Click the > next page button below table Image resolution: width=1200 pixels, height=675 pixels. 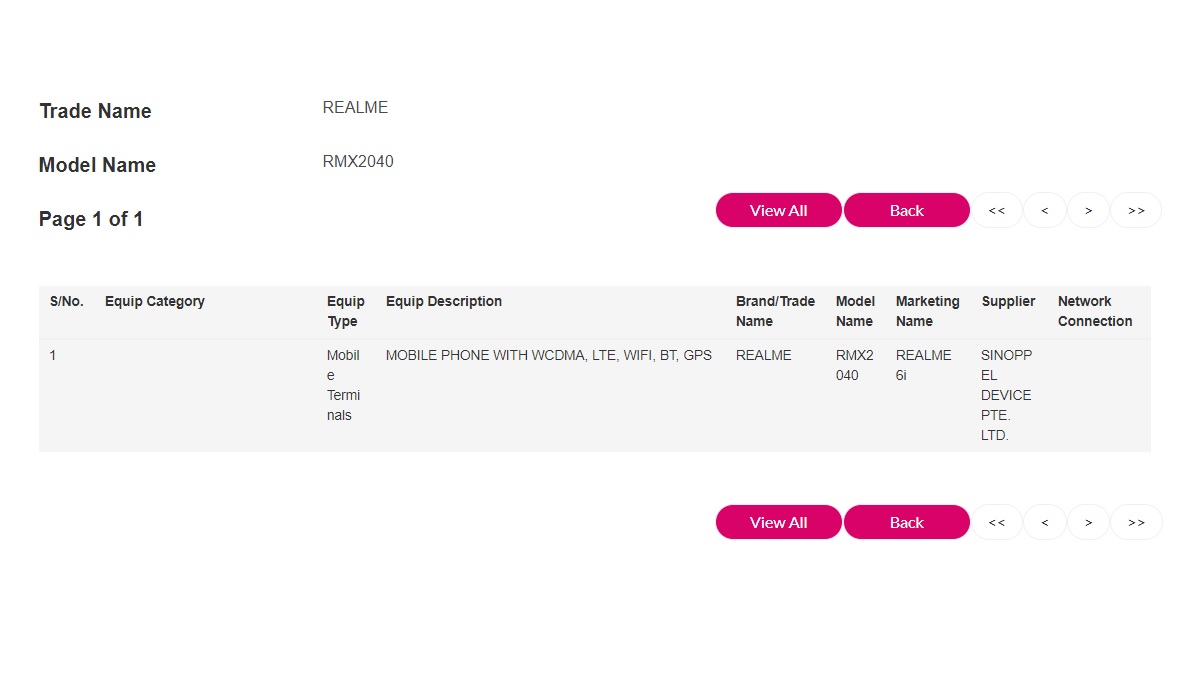point(1088,522)
